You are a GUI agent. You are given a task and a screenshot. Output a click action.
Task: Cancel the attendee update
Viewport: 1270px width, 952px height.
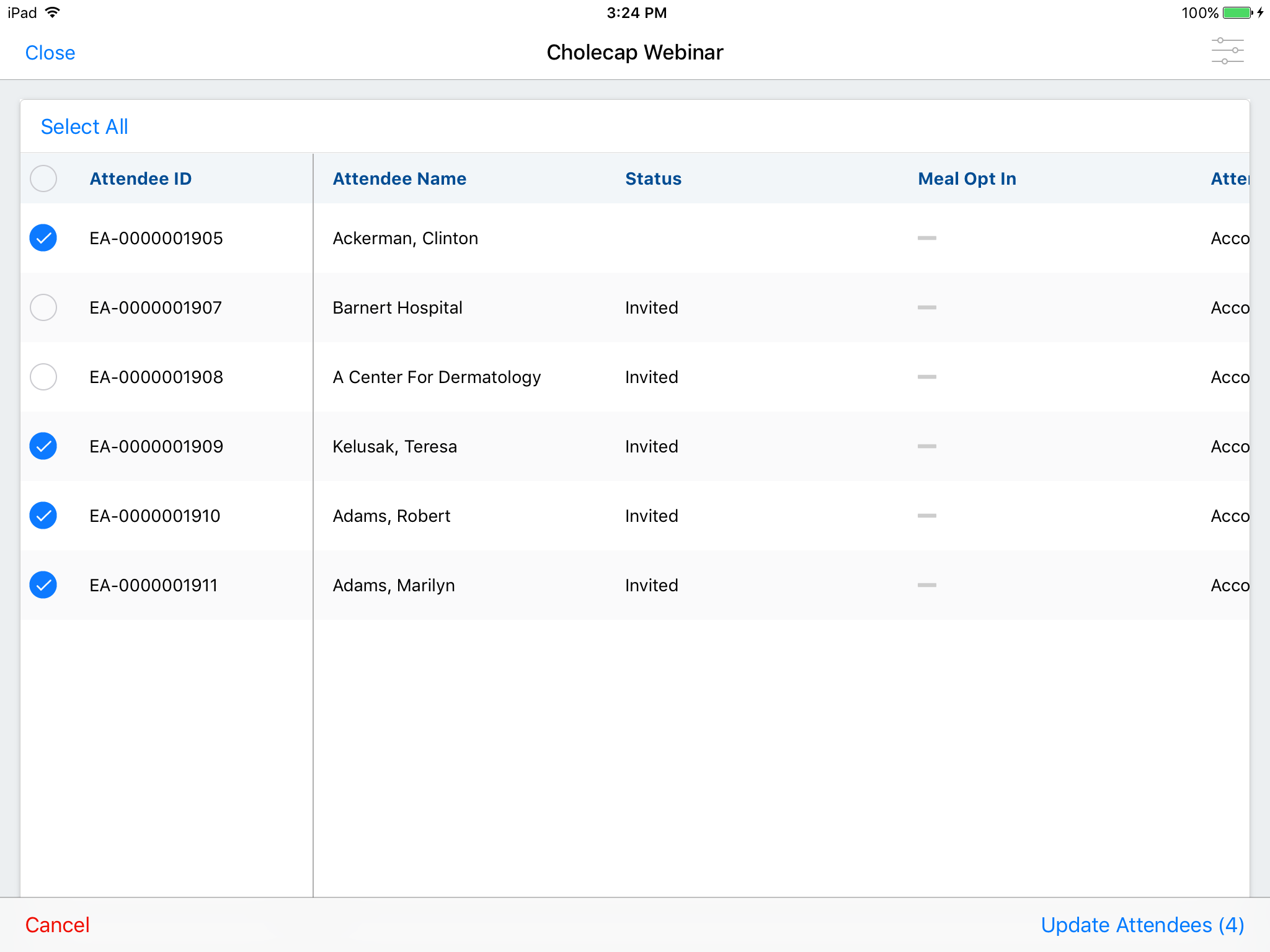(57, 925)
